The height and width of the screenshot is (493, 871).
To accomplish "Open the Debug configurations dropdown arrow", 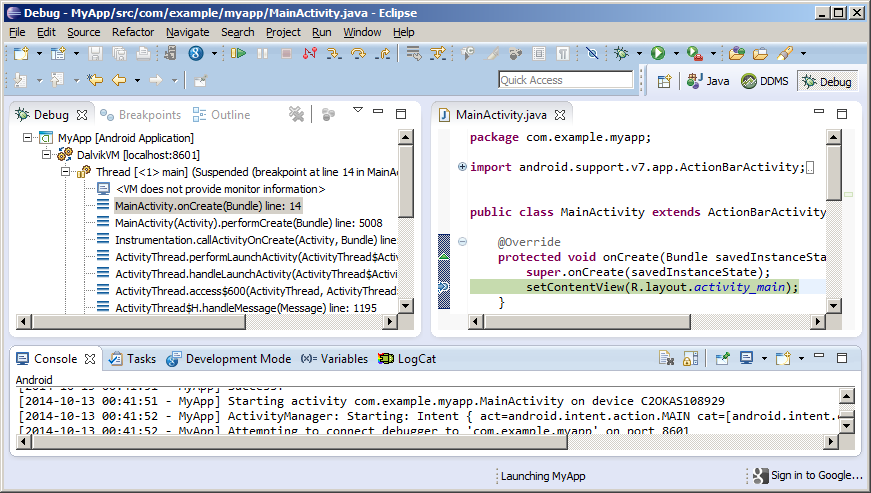I will (x=639, y=54).
